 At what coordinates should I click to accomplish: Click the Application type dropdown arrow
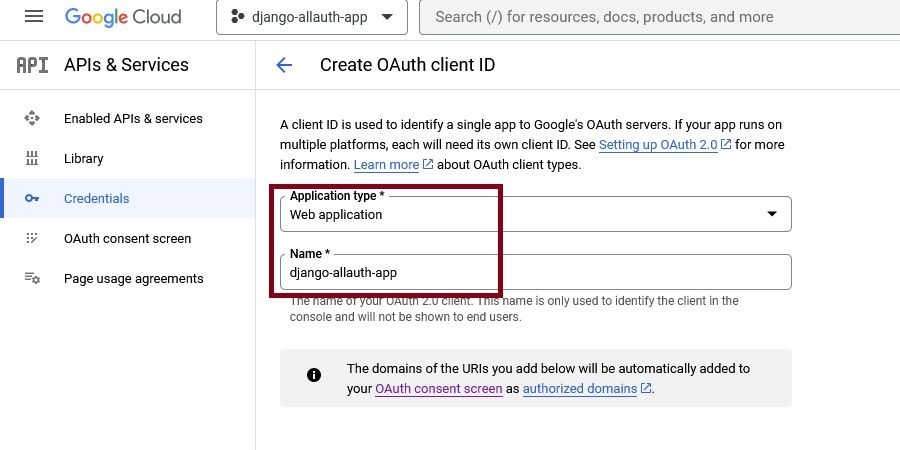[771, 214]
